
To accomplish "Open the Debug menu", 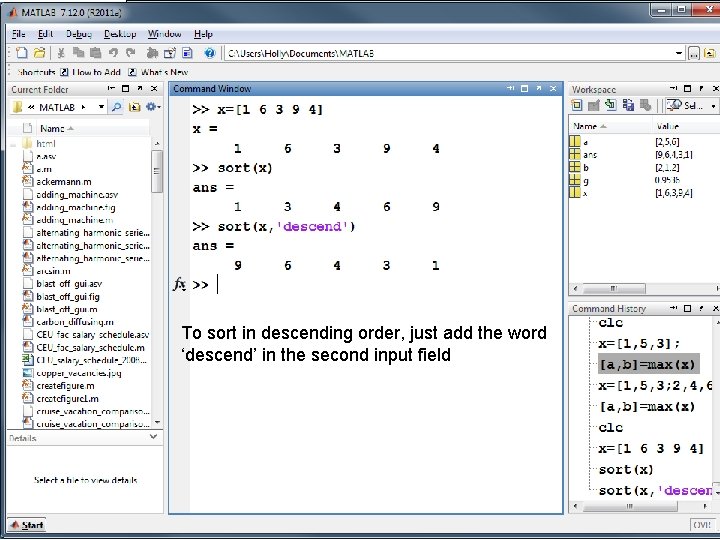I will 79,34.
